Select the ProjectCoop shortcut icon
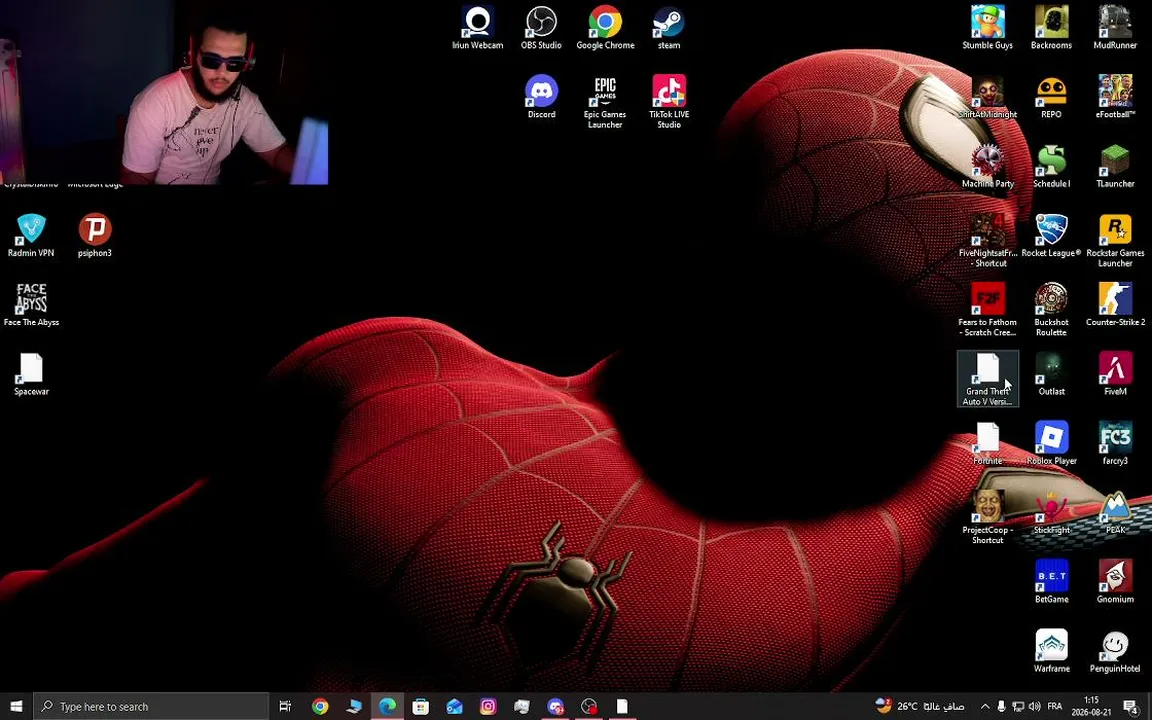 point(987,516)
